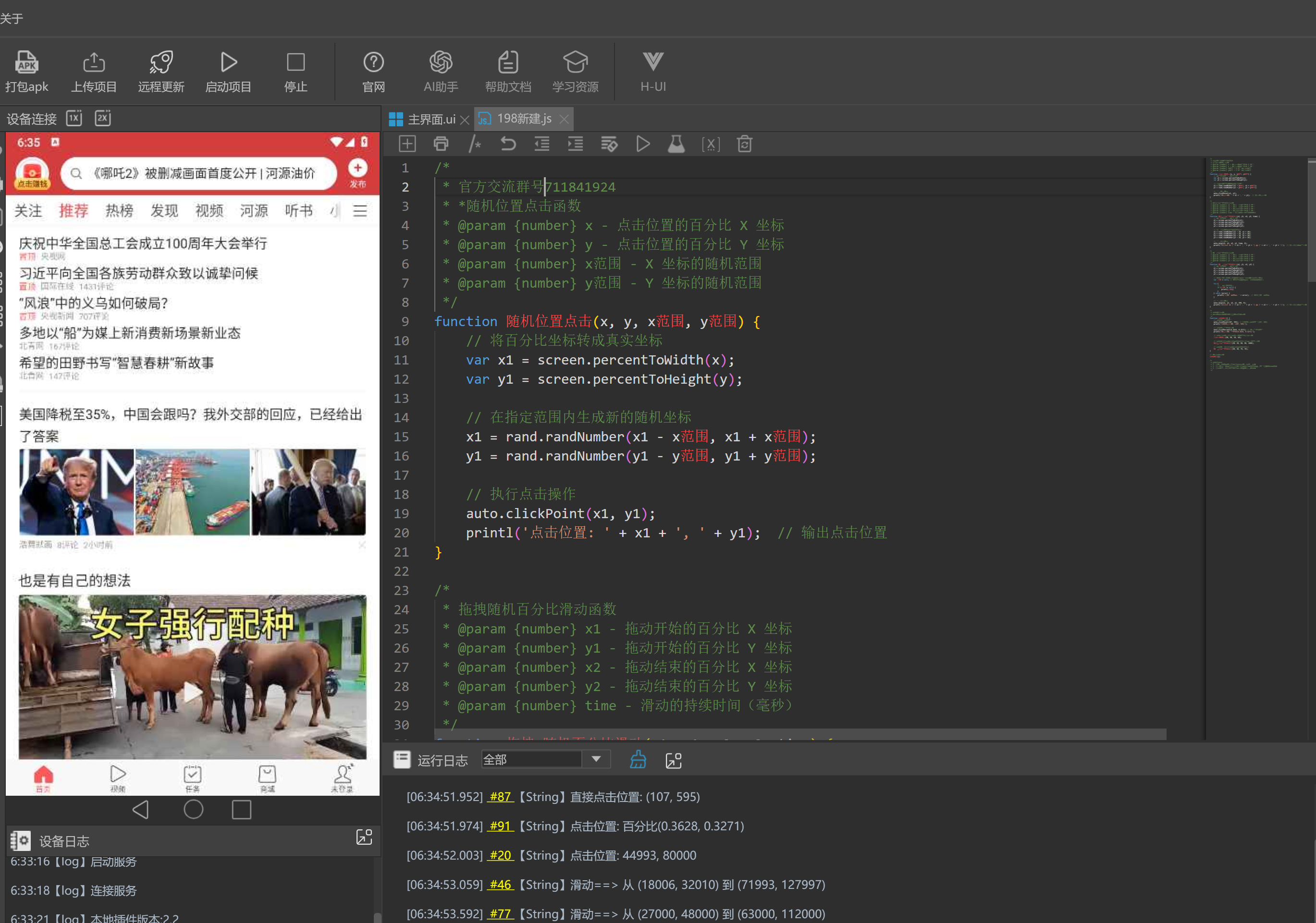The height and width of the screenshot is (923, 1316).
Task: Click the 设备日志 settings icon
Action: click(20, 840)
